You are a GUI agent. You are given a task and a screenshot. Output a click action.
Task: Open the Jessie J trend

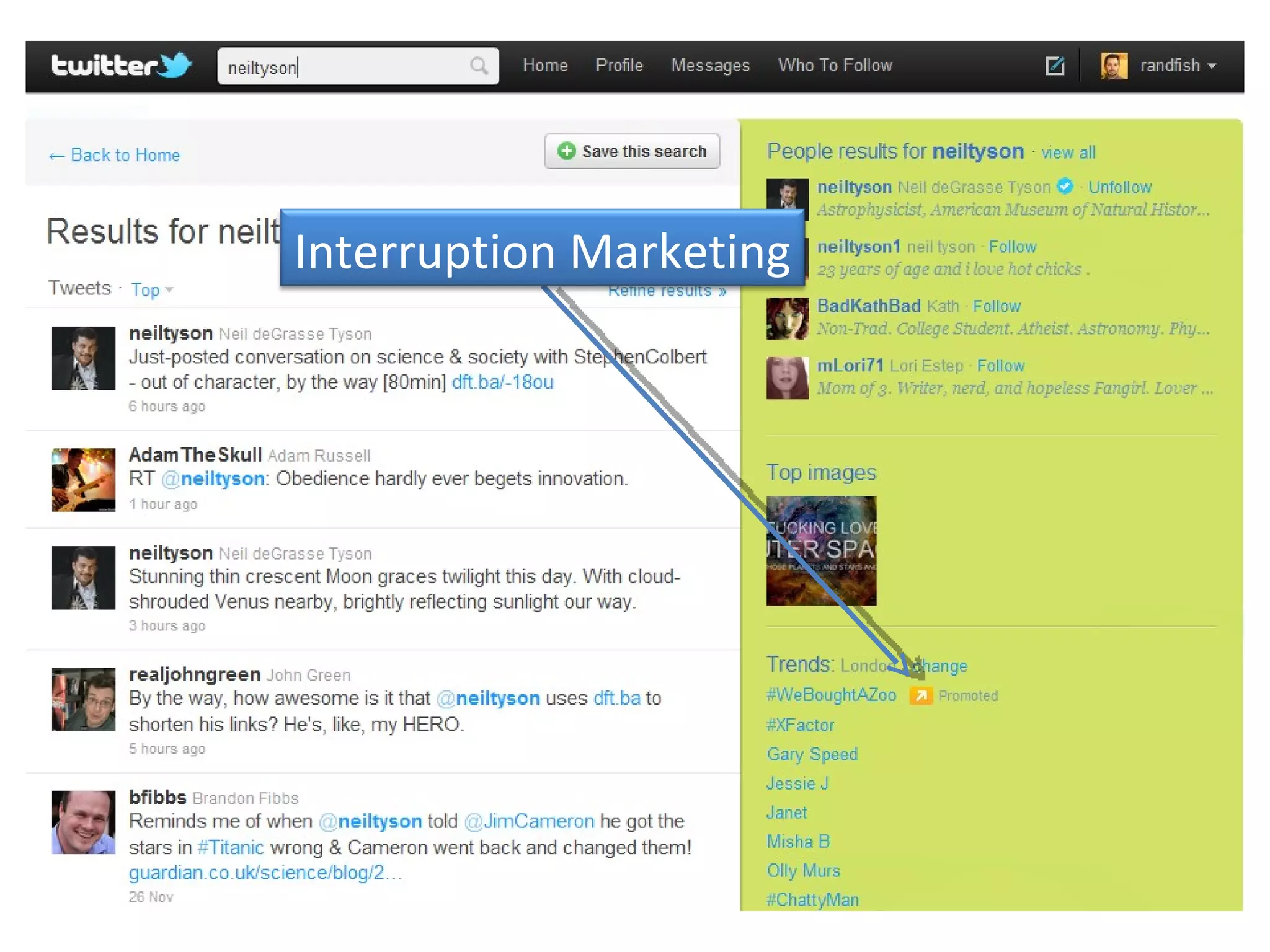(797, 783)
